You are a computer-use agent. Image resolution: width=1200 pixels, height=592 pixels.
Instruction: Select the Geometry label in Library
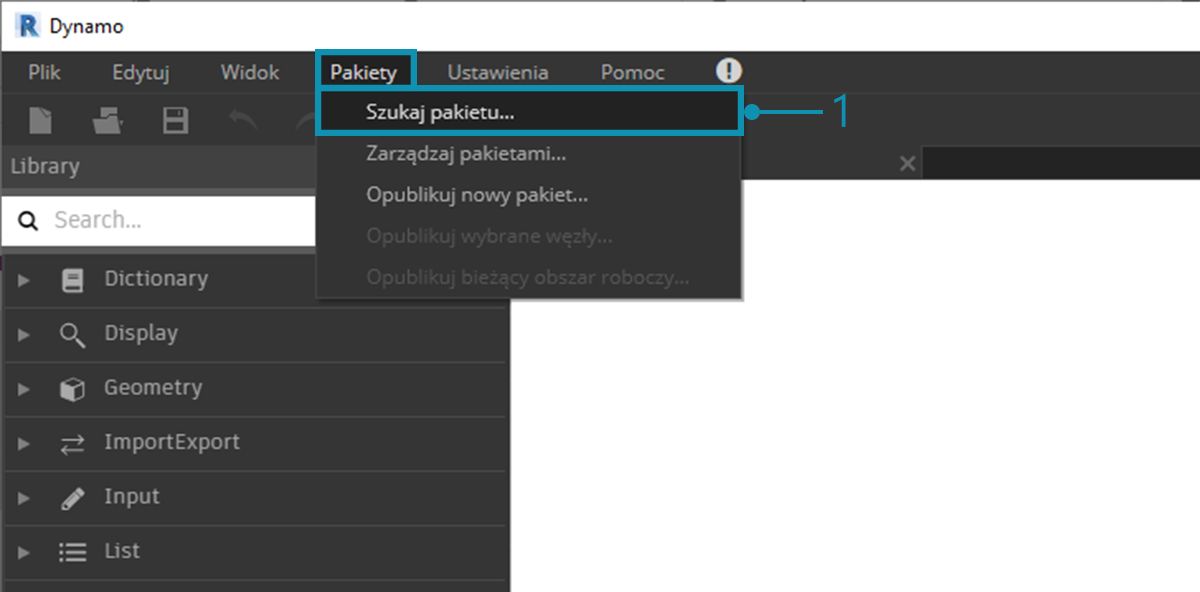(153, 388)
